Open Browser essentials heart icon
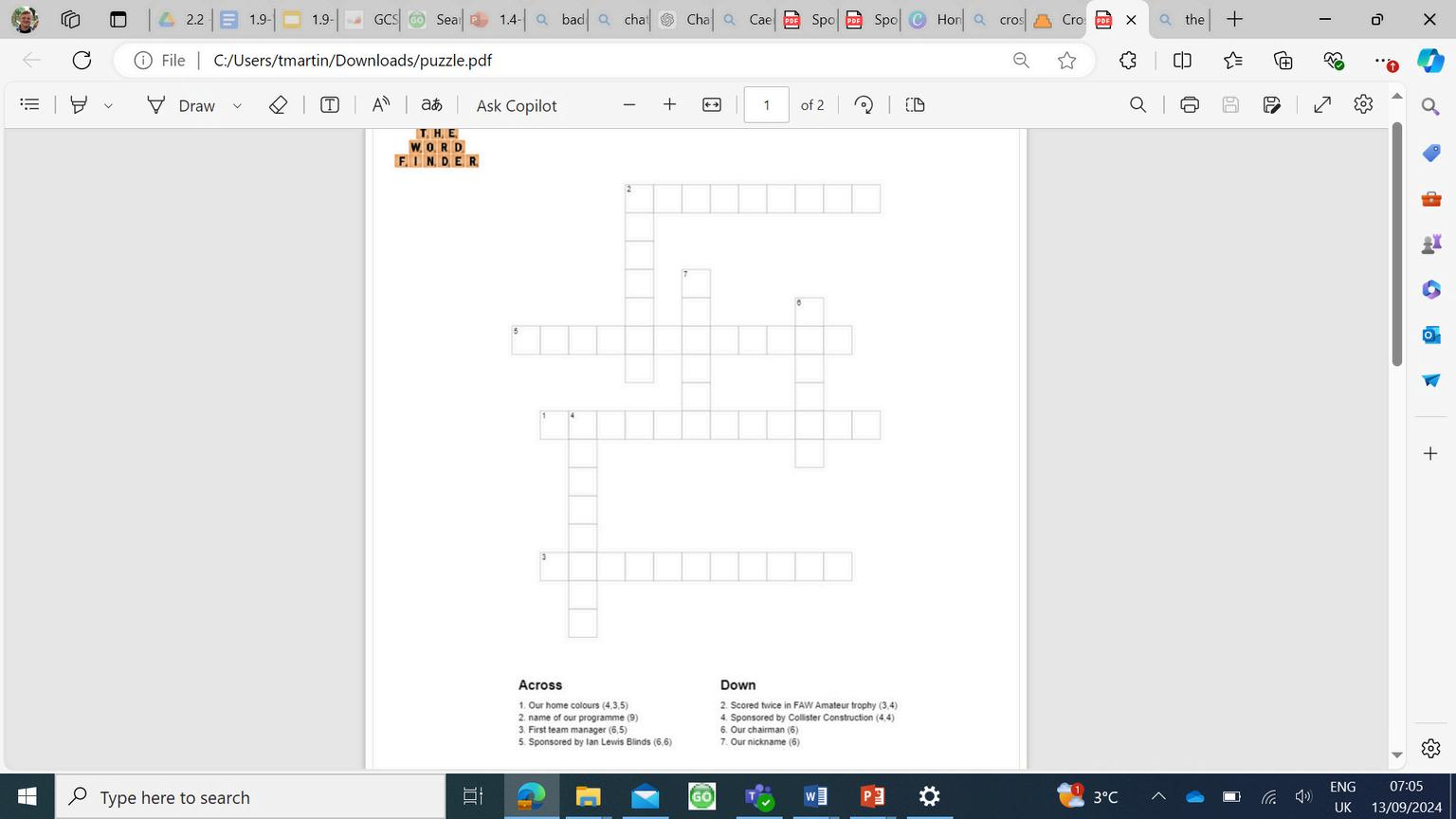The width and height of the screenshot is (1456, 819). click(1334, 60)
